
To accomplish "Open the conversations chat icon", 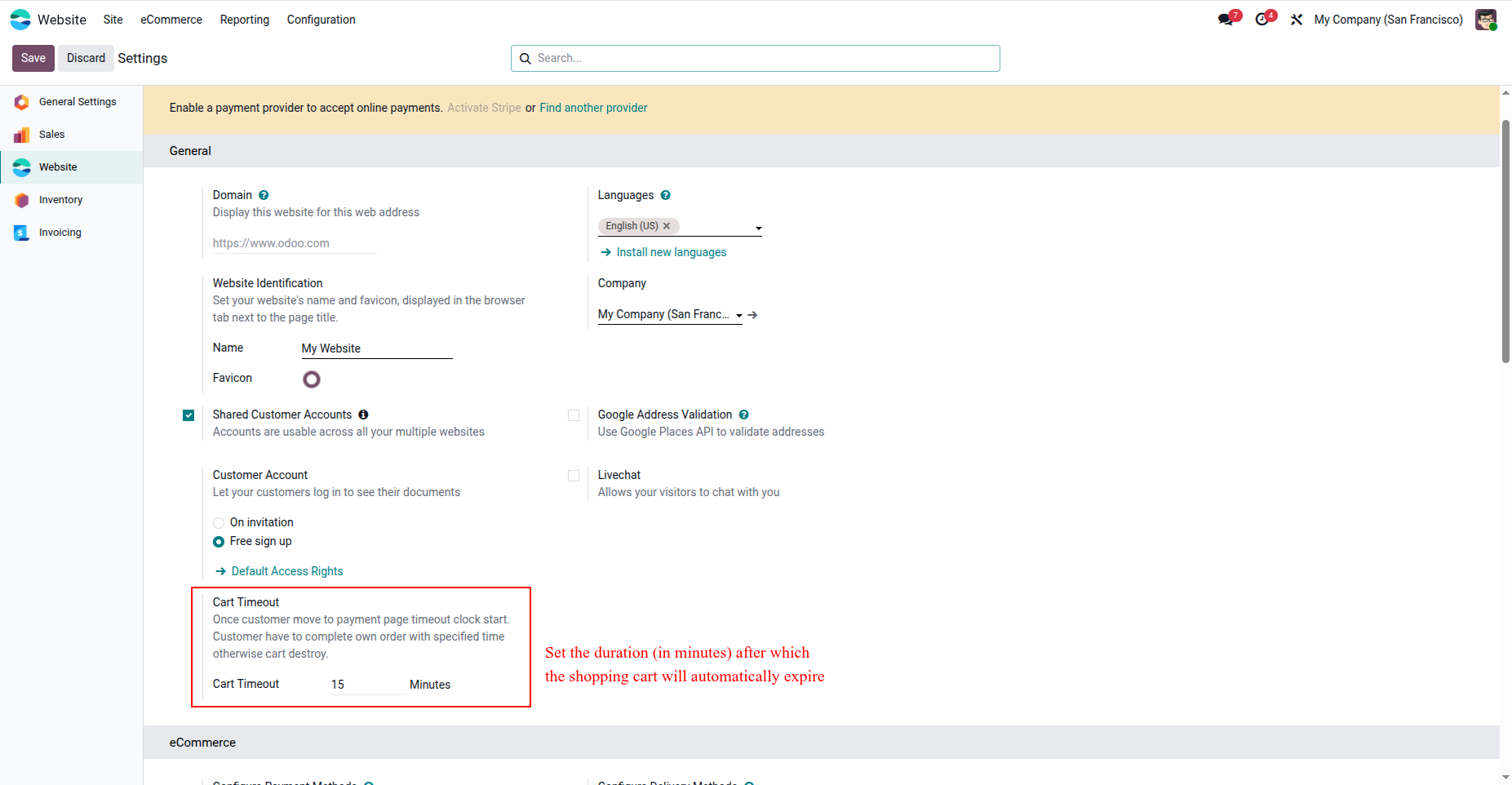I will pos(1227,19).
